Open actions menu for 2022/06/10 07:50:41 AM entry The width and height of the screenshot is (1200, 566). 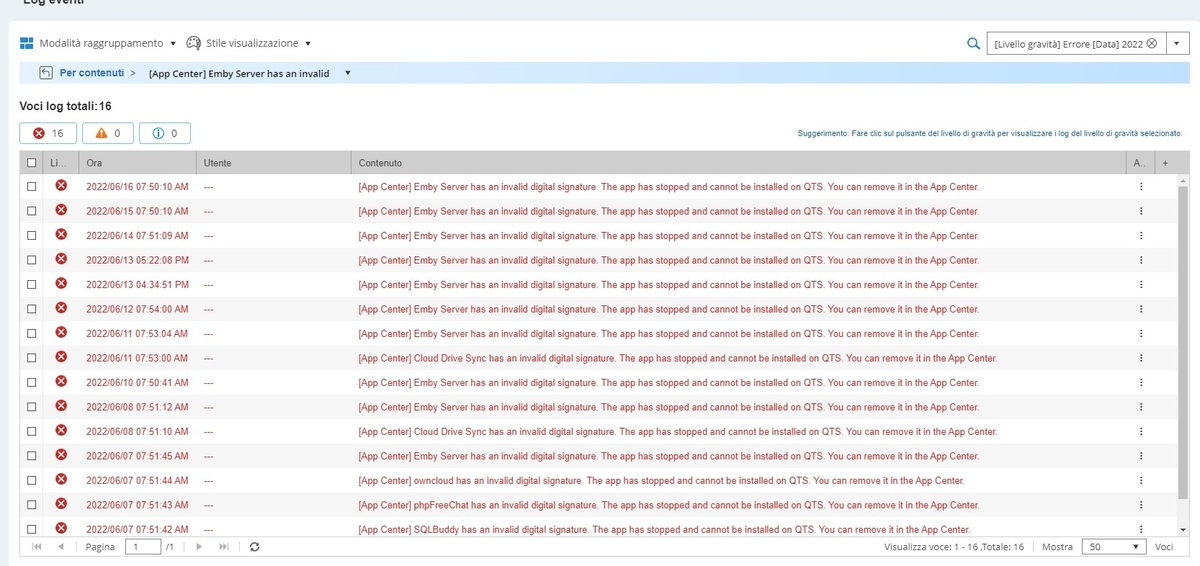pyautogui.click(x=1140, y=383)
